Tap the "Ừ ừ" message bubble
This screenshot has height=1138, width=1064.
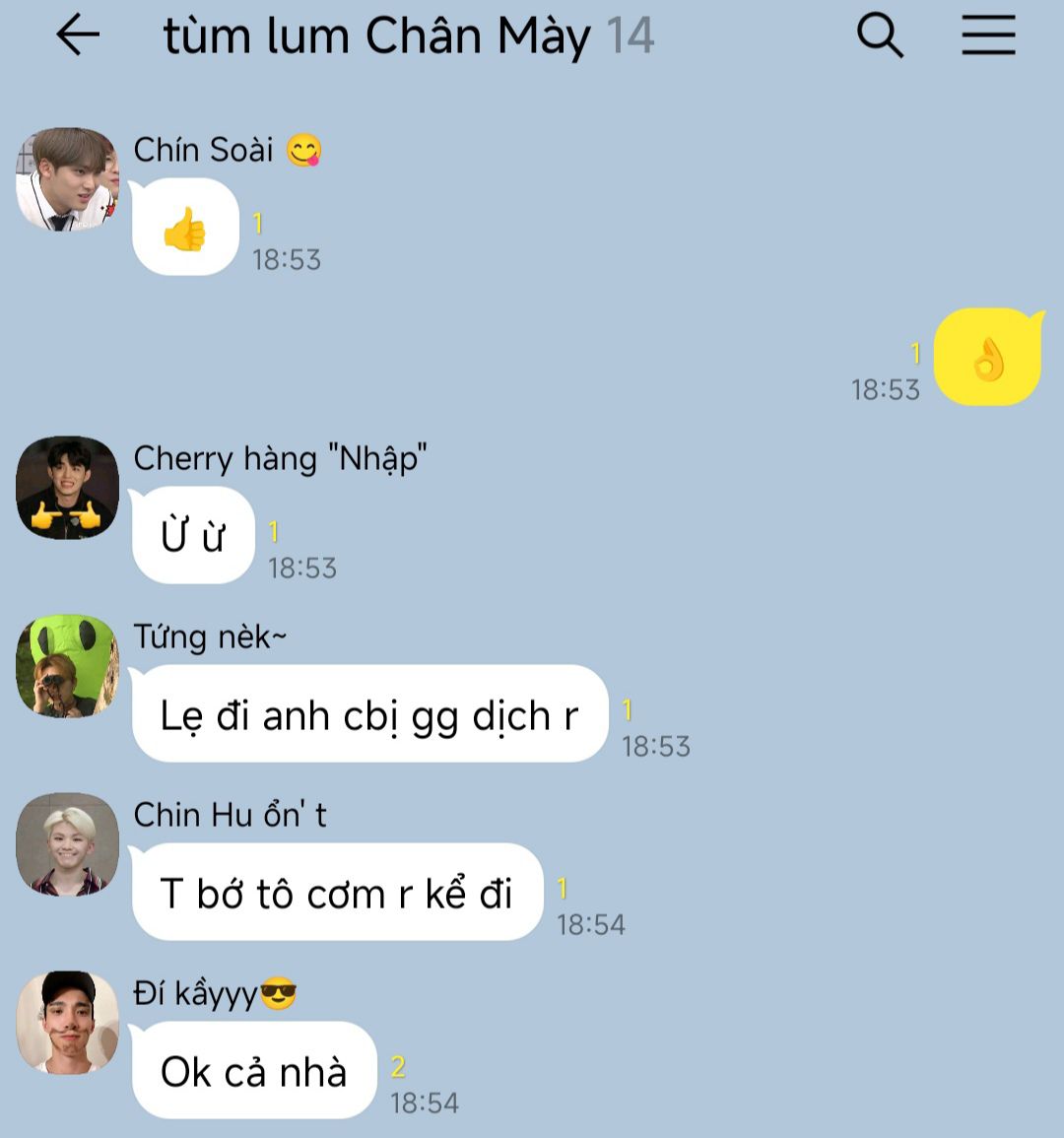(x=193, y=535)
